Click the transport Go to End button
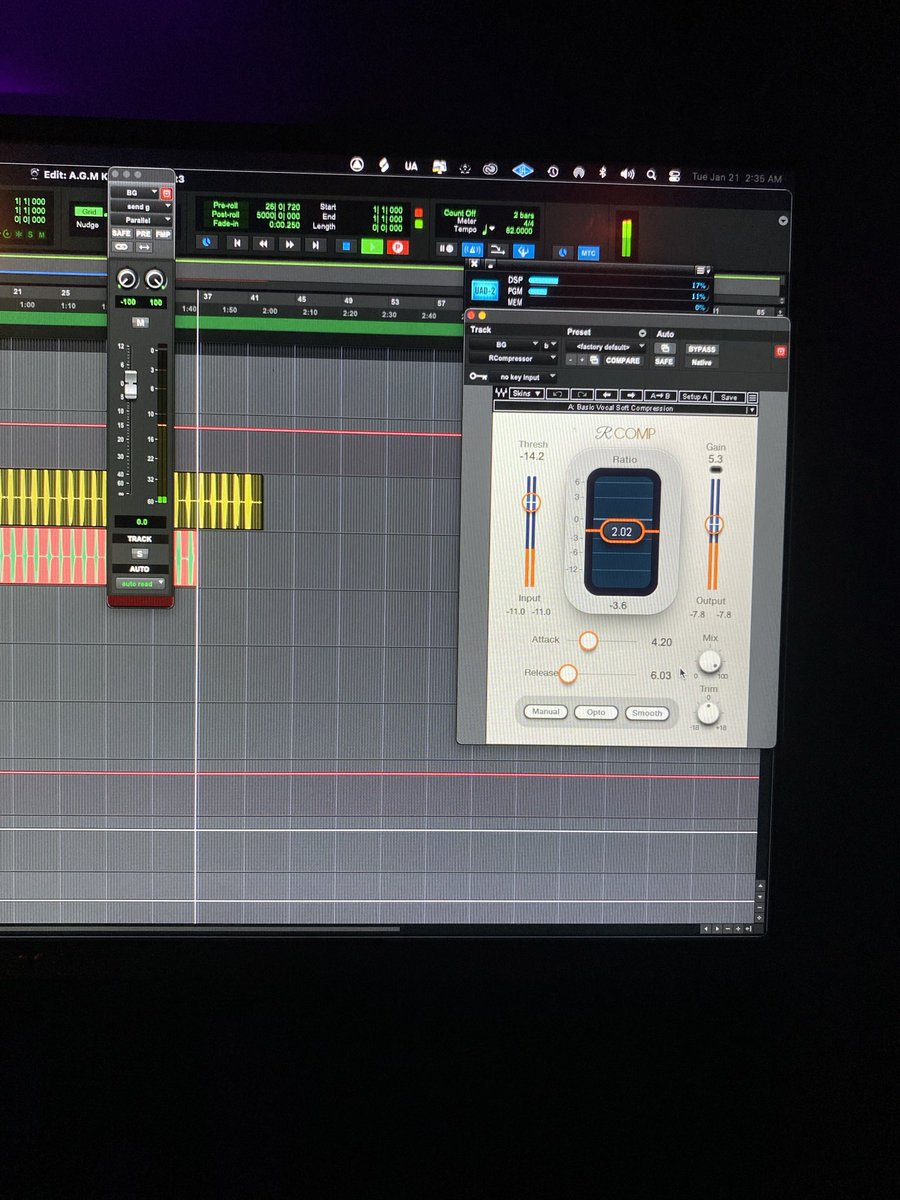 point(316,243)
